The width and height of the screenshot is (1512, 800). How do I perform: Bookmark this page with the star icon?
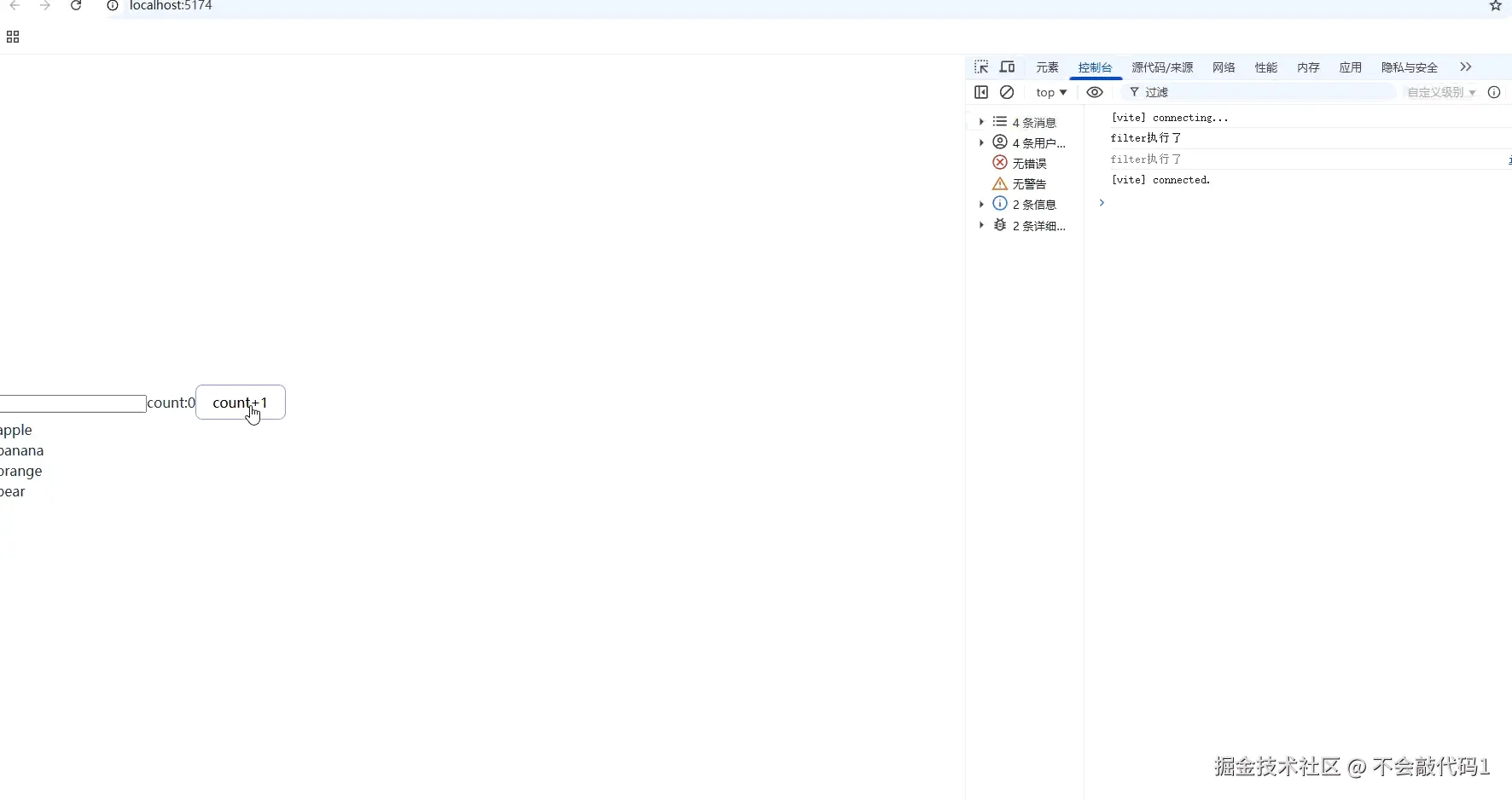(x=1496, y=6)
